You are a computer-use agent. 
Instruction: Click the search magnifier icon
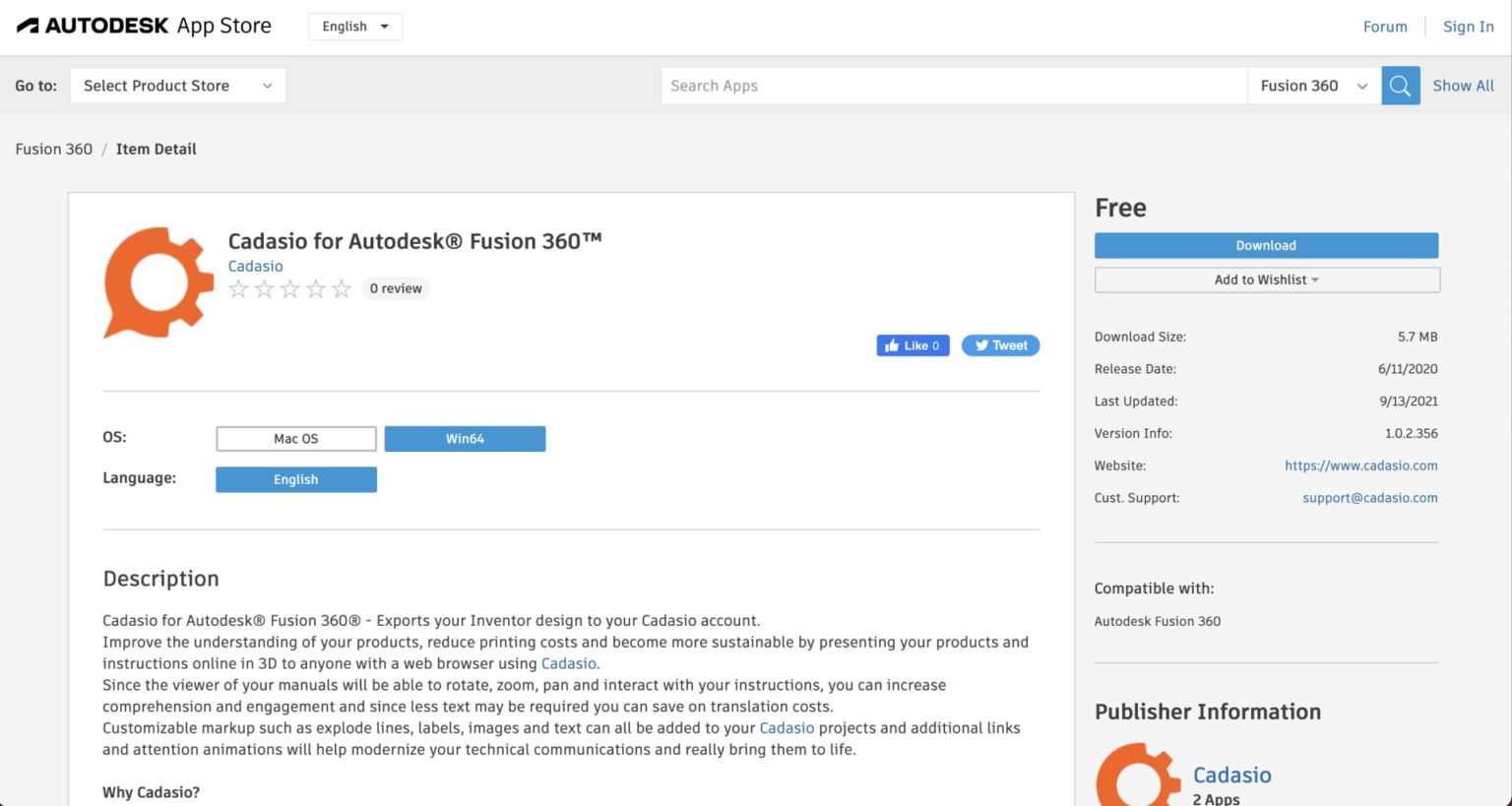pos(1400,86)
